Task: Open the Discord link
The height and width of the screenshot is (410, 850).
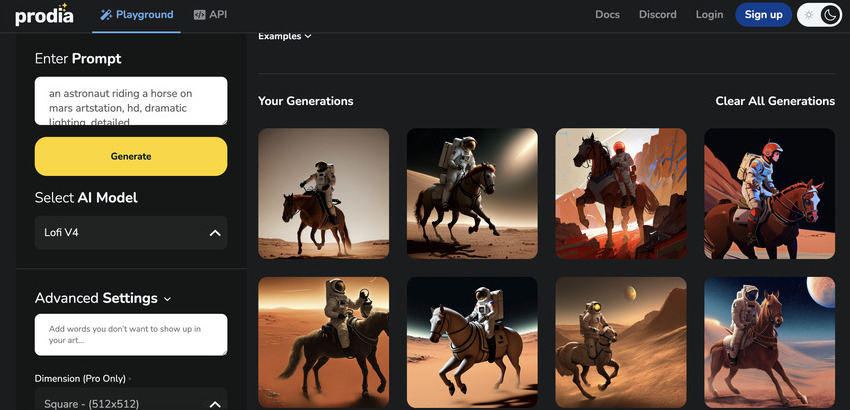Action: point(658,15)
